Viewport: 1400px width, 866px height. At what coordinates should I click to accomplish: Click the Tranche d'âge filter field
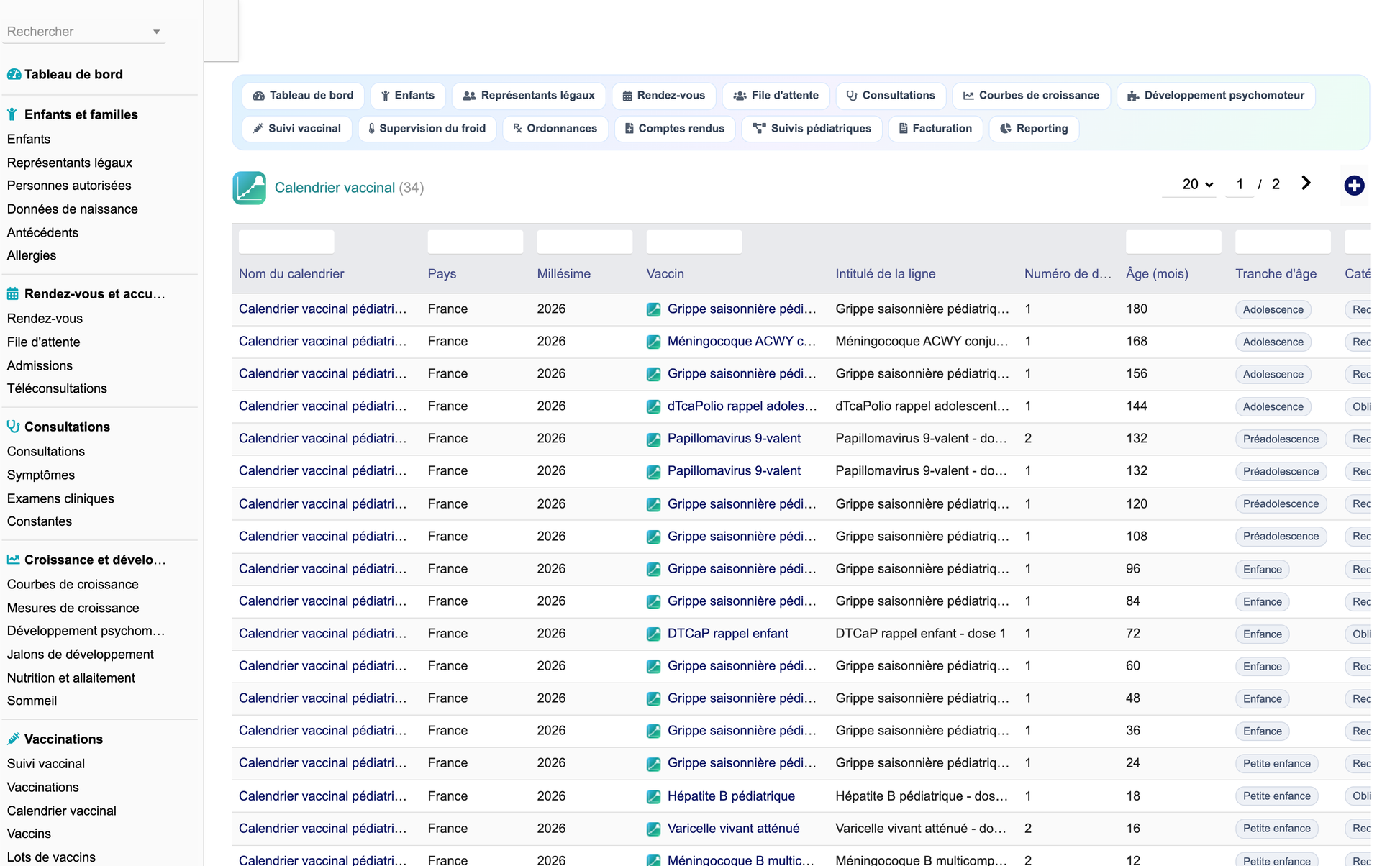[x=1283, y=242]
